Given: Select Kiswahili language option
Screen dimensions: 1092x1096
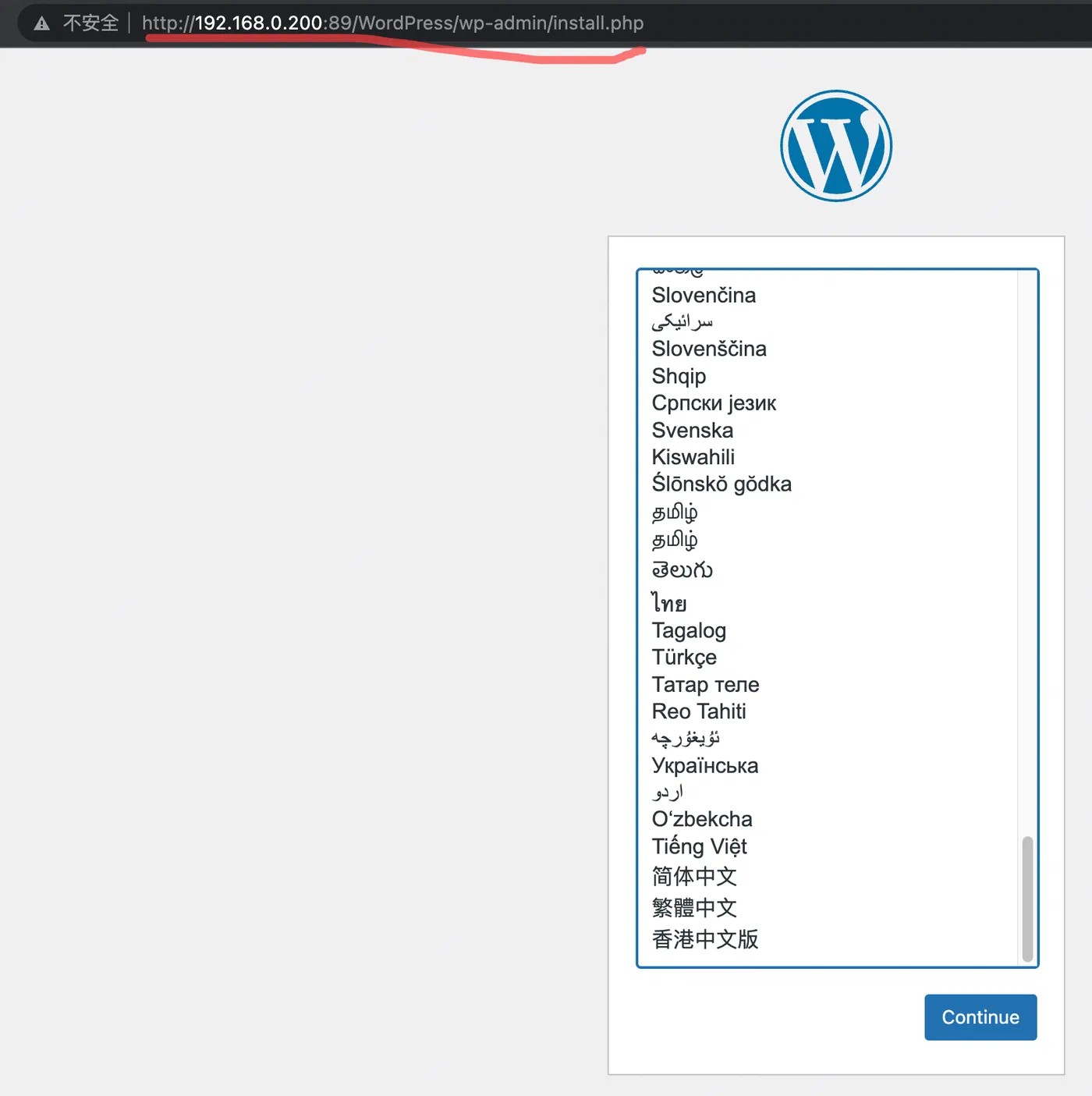Looking at the screenshot, I should point(693,457).
